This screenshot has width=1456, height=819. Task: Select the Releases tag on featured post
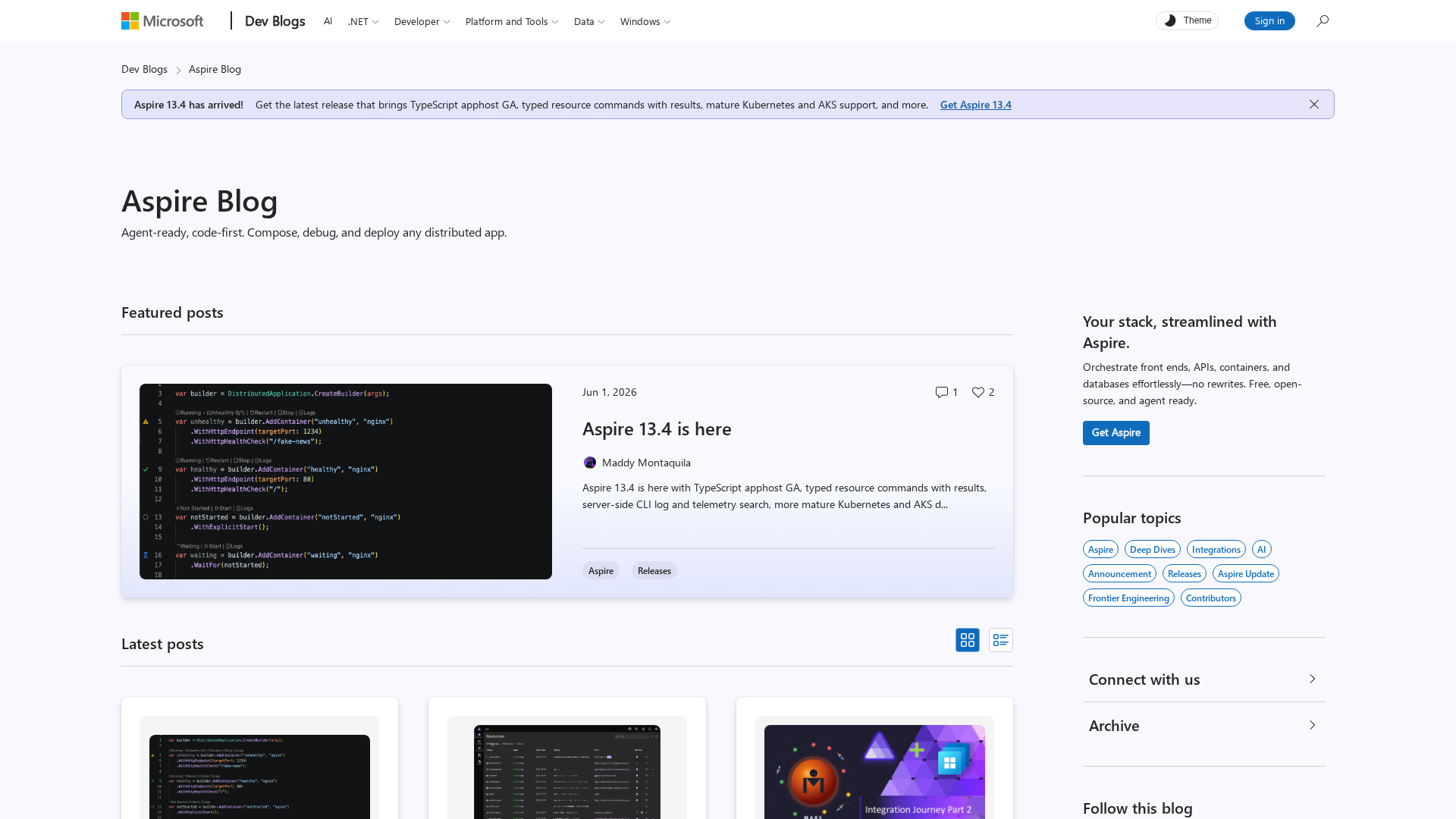click(x=654, y=570)
